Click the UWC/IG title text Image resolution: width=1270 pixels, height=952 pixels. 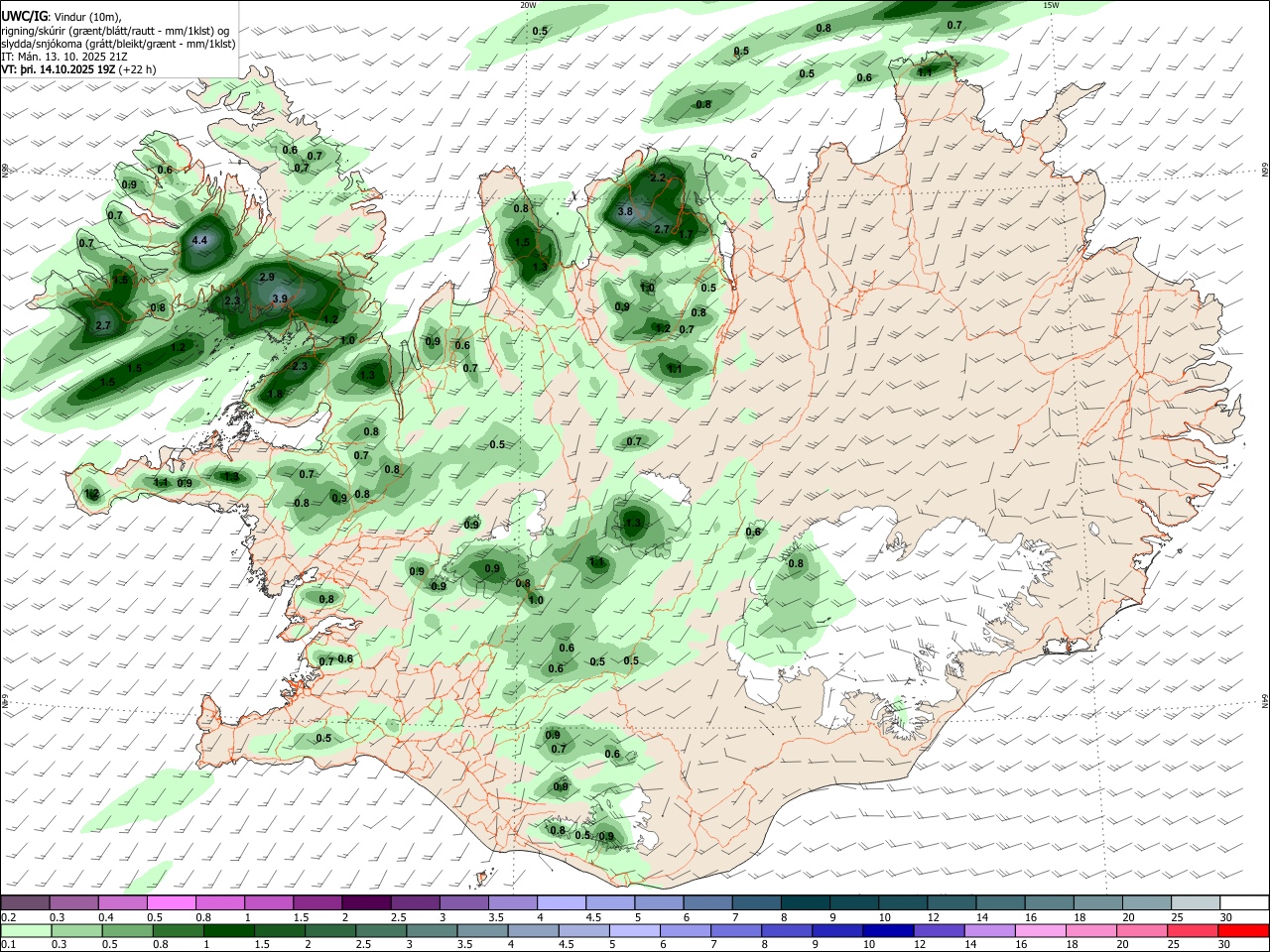click(24, 16)
